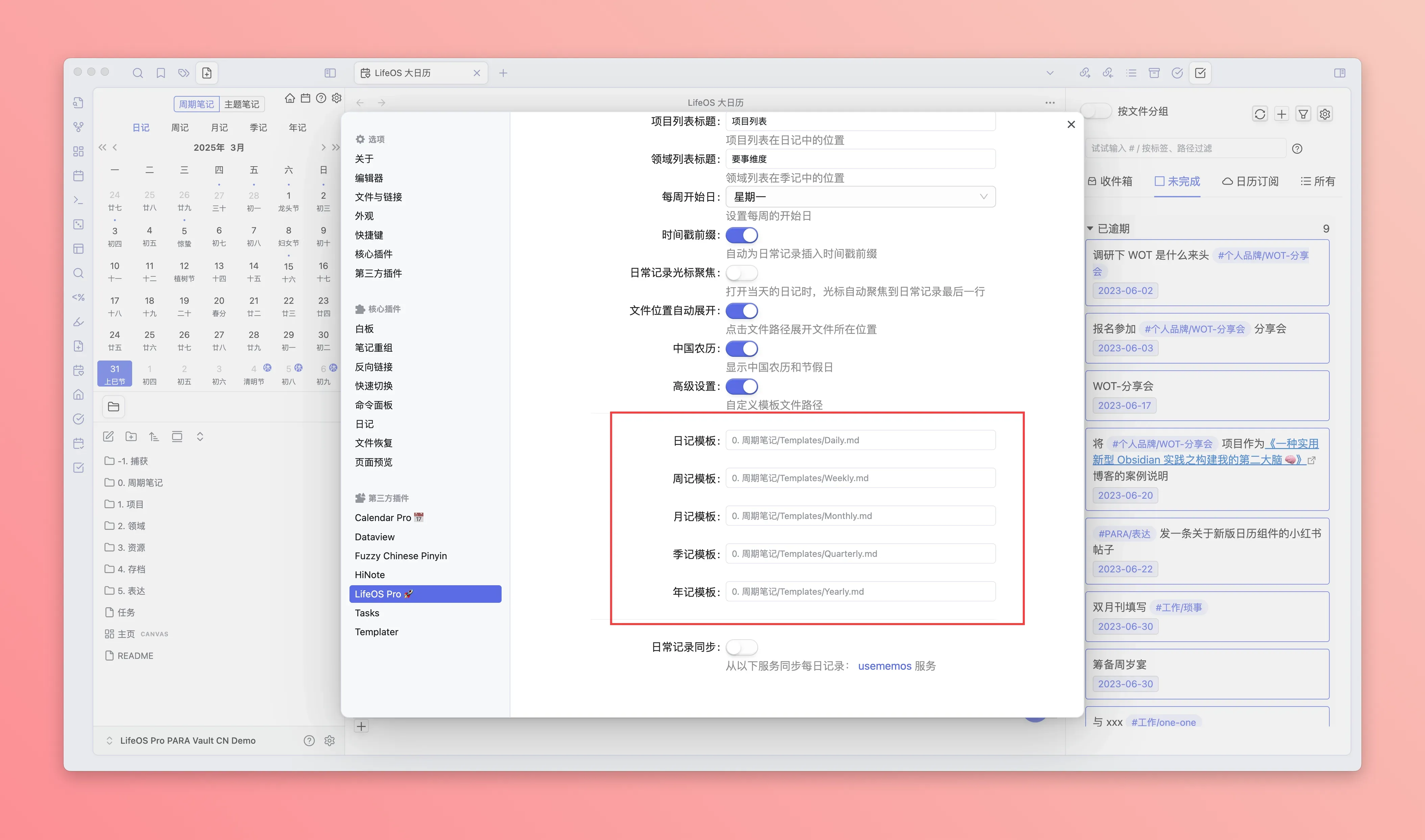Switch to the 主题笔记 tab
The height and width of the screenshot is (840, 1425).
pyautogui.click(x=242, y=104)
